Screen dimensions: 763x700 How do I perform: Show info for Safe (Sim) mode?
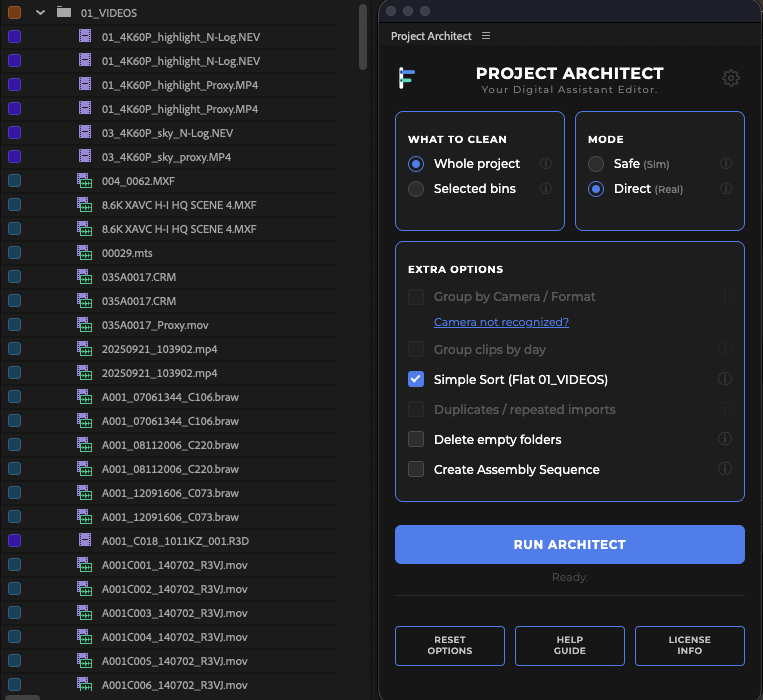click(726, 163)
